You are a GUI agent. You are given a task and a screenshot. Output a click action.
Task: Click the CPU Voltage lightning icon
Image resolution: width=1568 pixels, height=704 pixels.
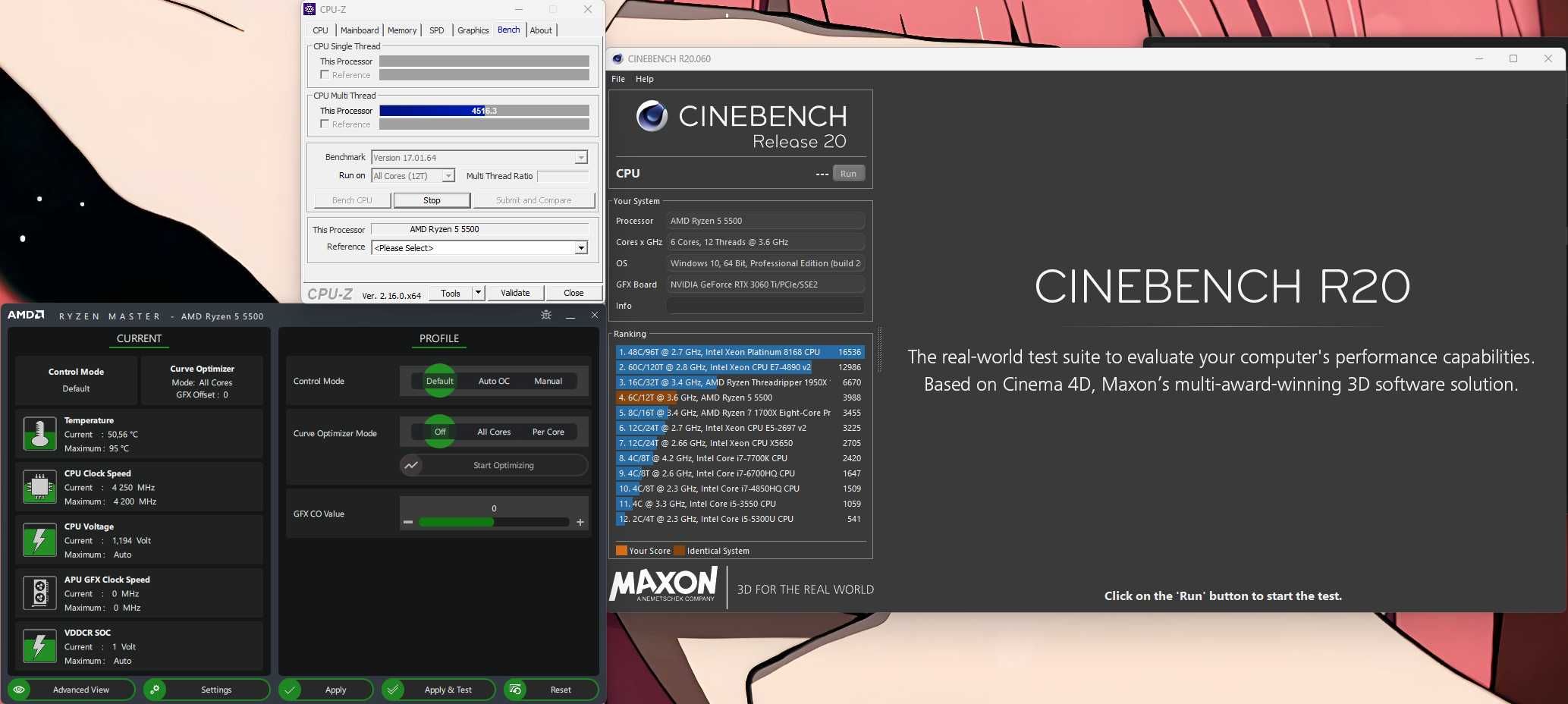pyautogui.click(x=39, y=540)
